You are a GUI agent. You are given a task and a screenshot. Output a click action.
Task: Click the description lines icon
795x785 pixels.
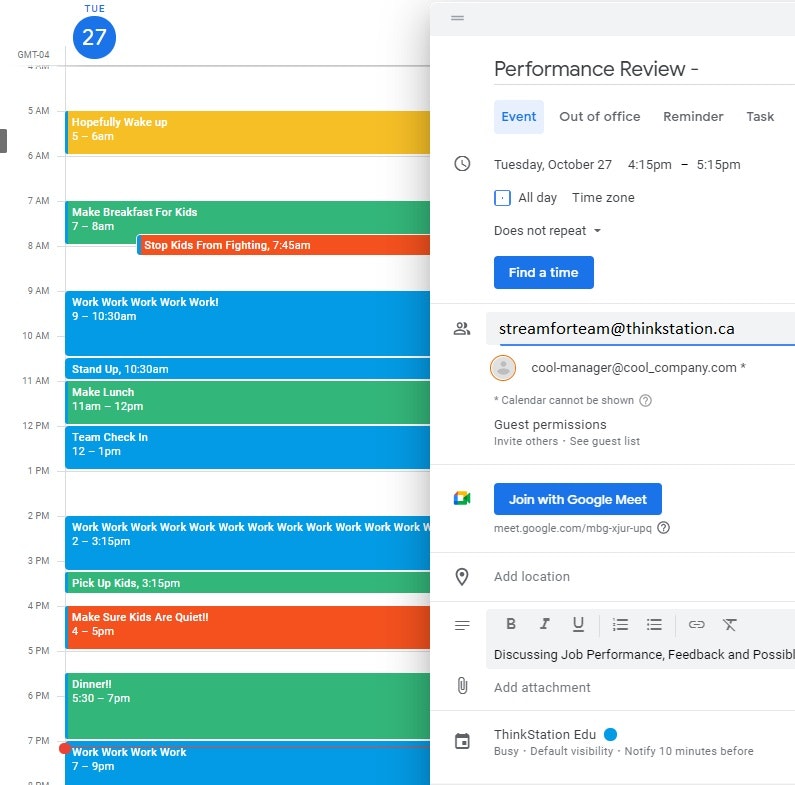[462, 625]
